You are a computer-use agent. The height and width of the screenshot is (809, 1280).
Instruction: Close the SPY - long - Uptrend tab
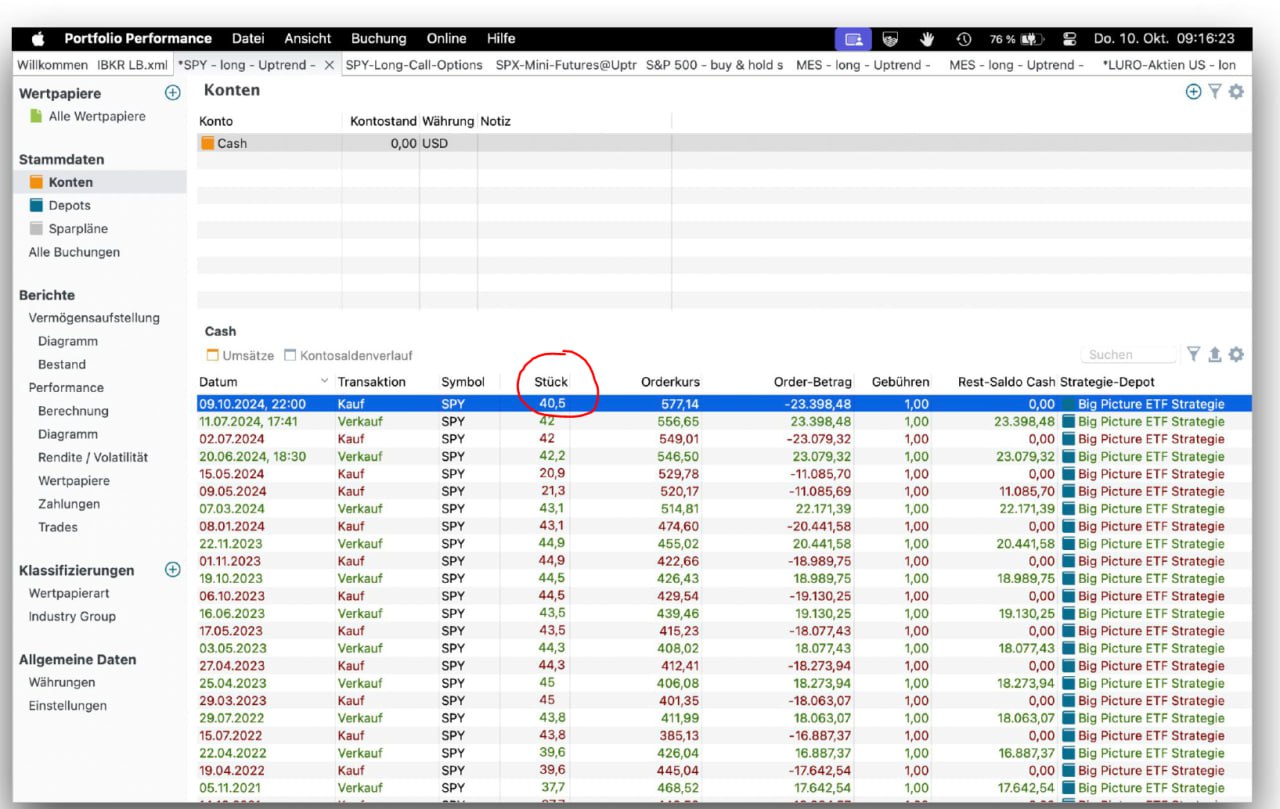point(329,65)
